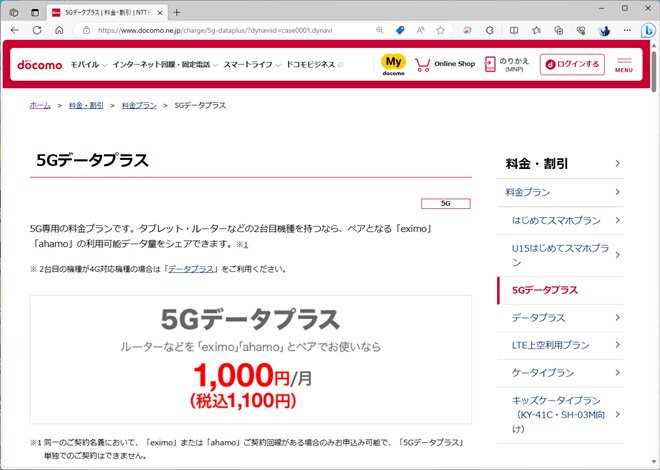The image size is (660, 470).
Task: Open the blue shopping tag icon
Action: tap(400, 30)
